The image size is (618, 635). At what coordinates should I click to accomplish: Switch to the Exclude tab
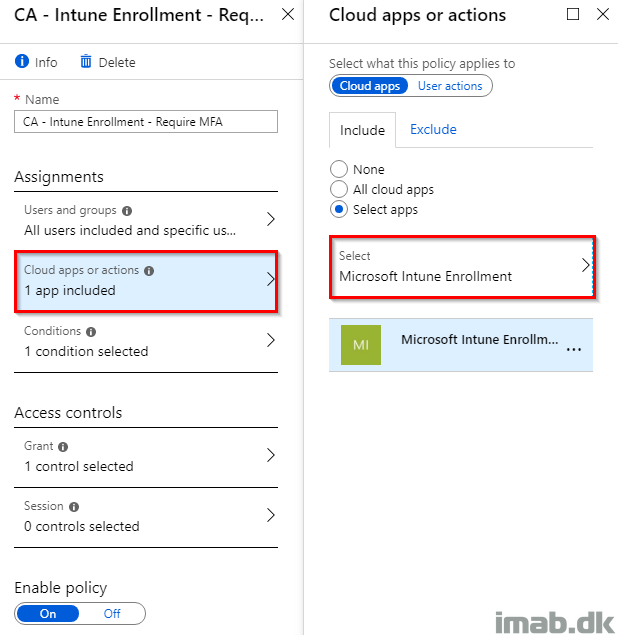[x=433, y=129]
